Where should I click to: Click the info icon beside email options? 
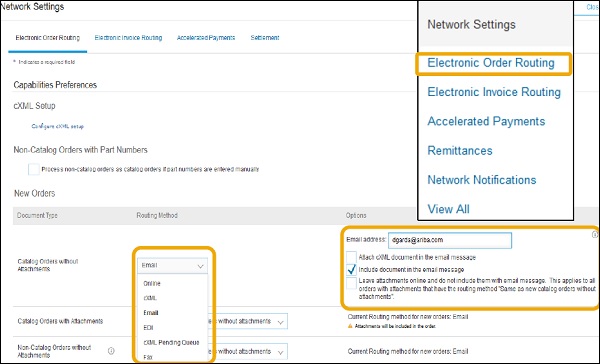point(595,235)
